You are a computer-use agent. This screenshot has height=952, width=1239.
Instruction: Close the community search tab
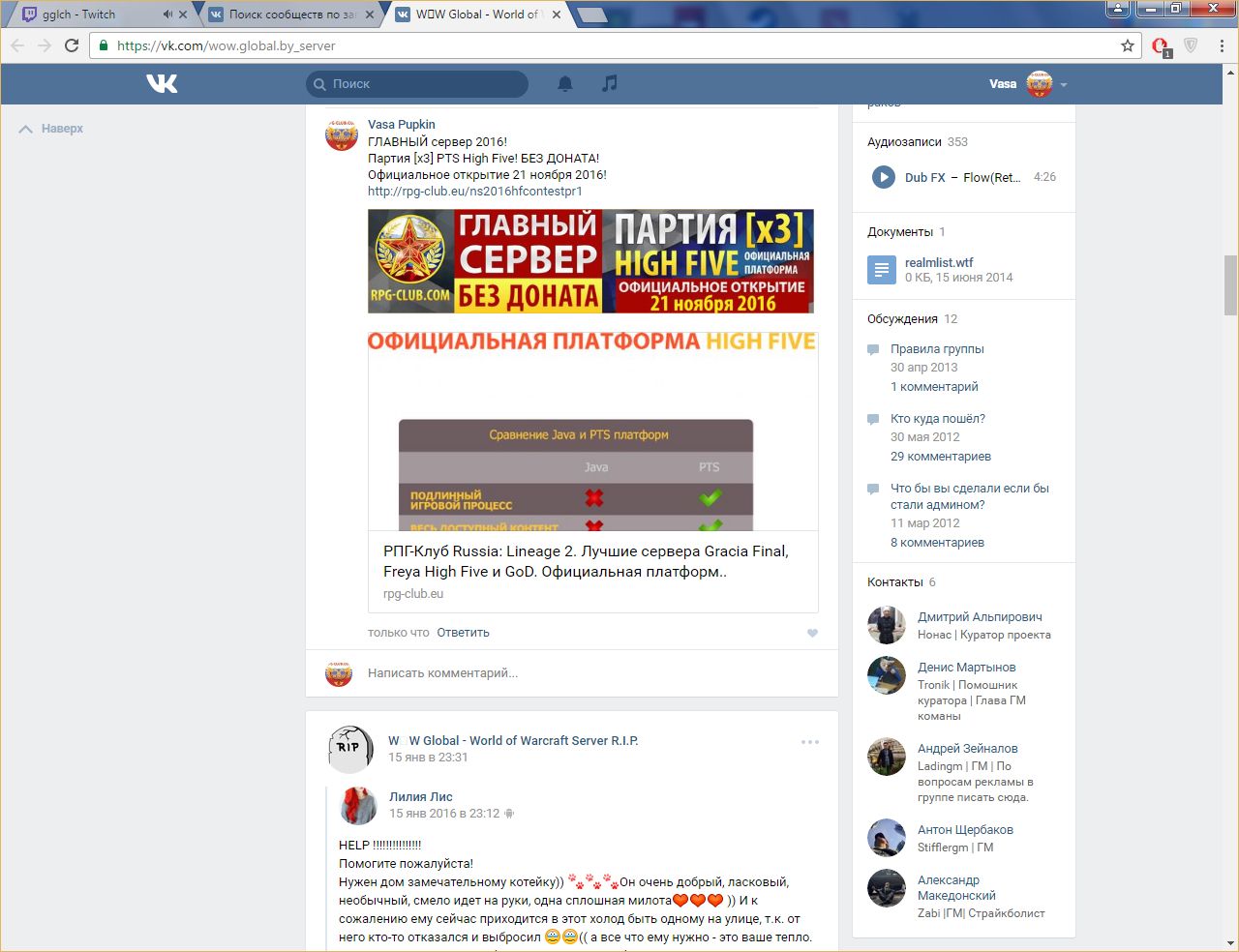tap(370, 15)
